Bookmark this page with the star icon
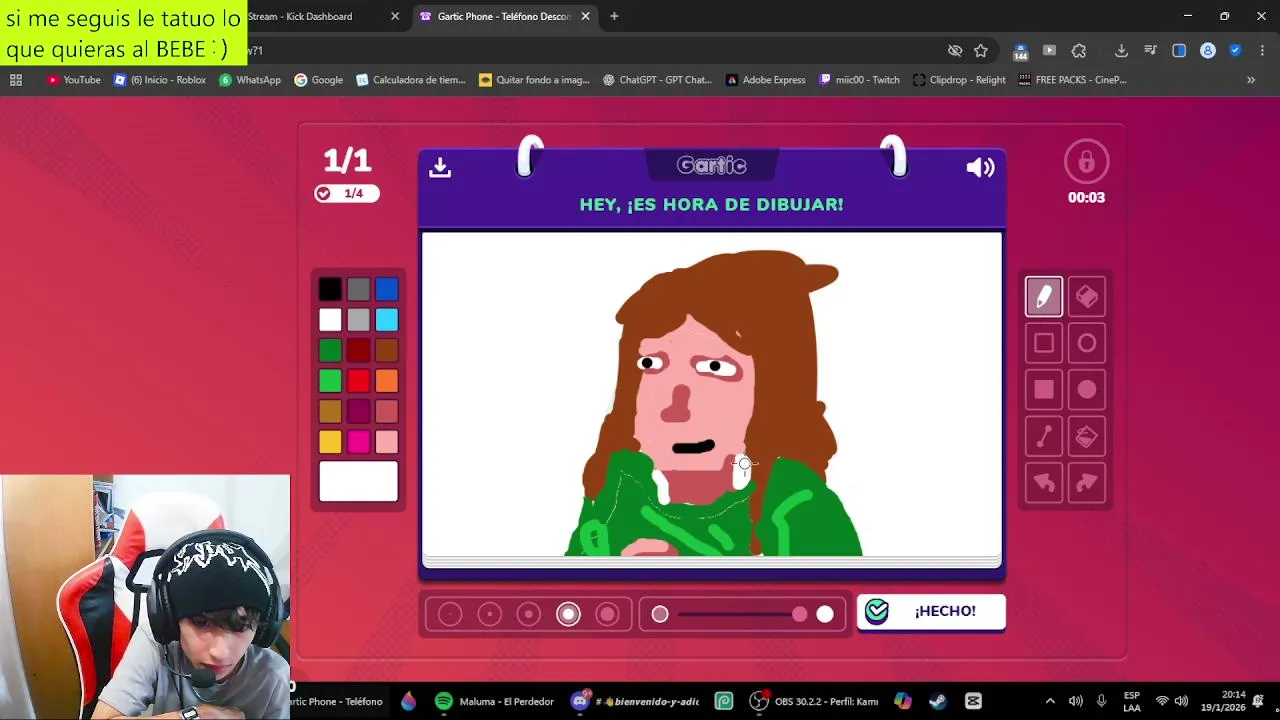 [x=981, y=50]
